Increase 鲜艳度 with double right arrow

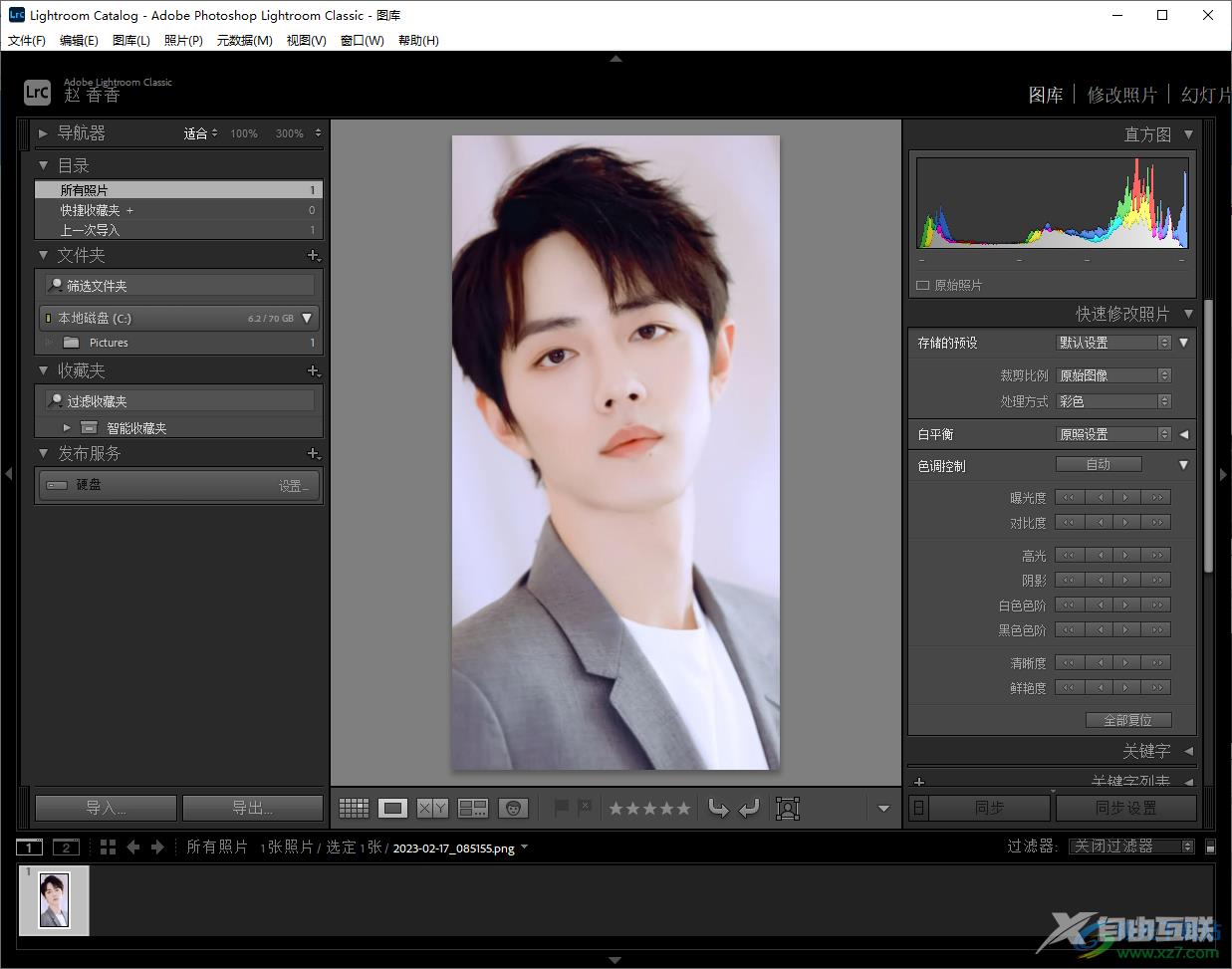pos(1156,687)
